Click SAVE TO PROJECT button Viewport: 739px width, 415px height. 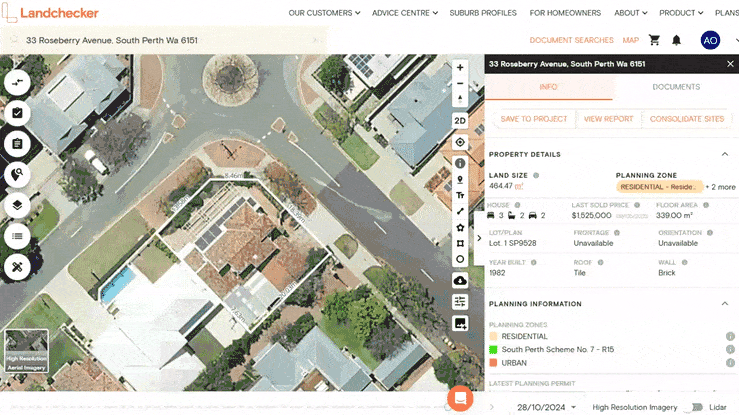tap(534, 119)
